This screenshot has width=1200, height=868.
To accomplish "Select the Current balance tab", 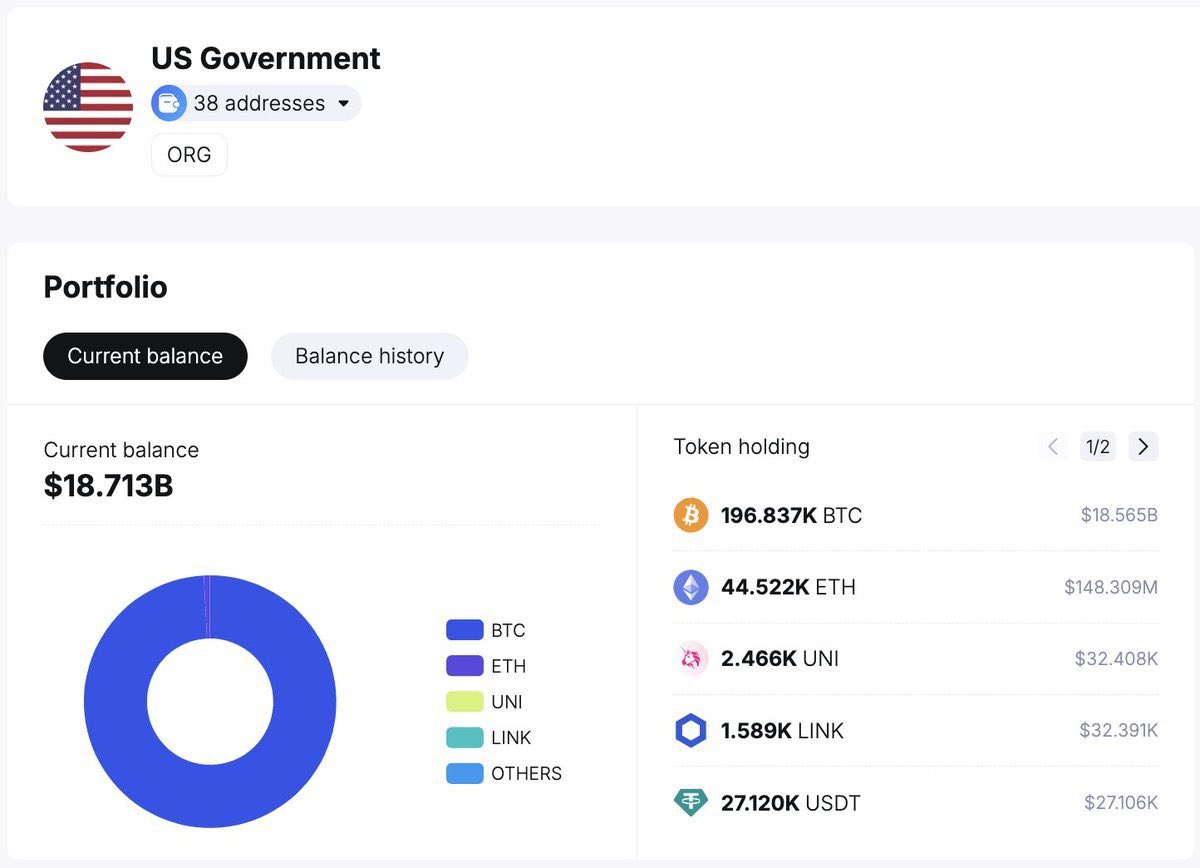I will click(x=145, y=356).
